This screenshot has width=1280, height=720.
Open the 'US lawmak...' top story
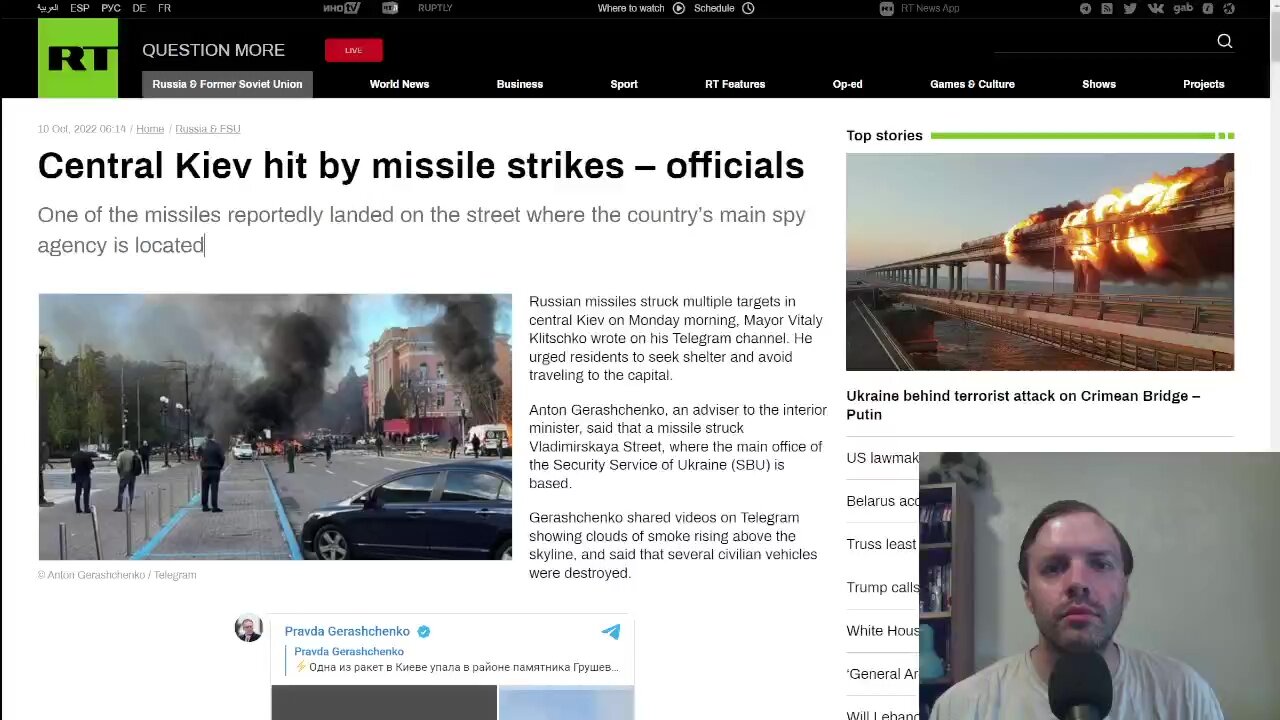(x=882, y=458)
